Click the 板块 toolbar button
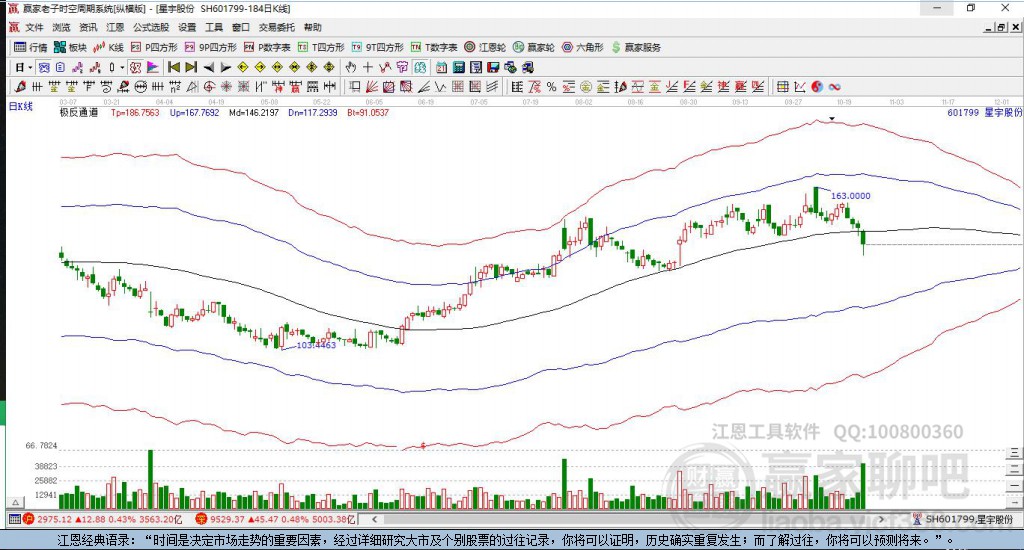The height and width of the screenshot is (550, 1024). (71, 47)
